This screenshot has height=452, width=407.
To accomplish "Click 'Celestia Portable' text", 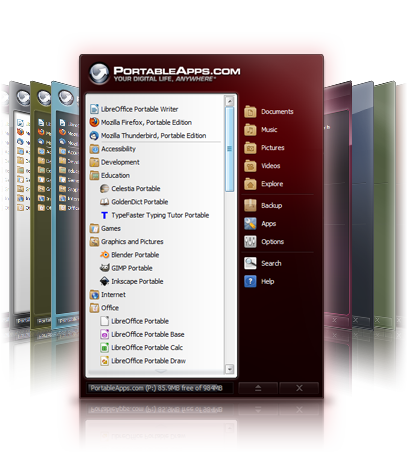I will click(x=136, y=188).
